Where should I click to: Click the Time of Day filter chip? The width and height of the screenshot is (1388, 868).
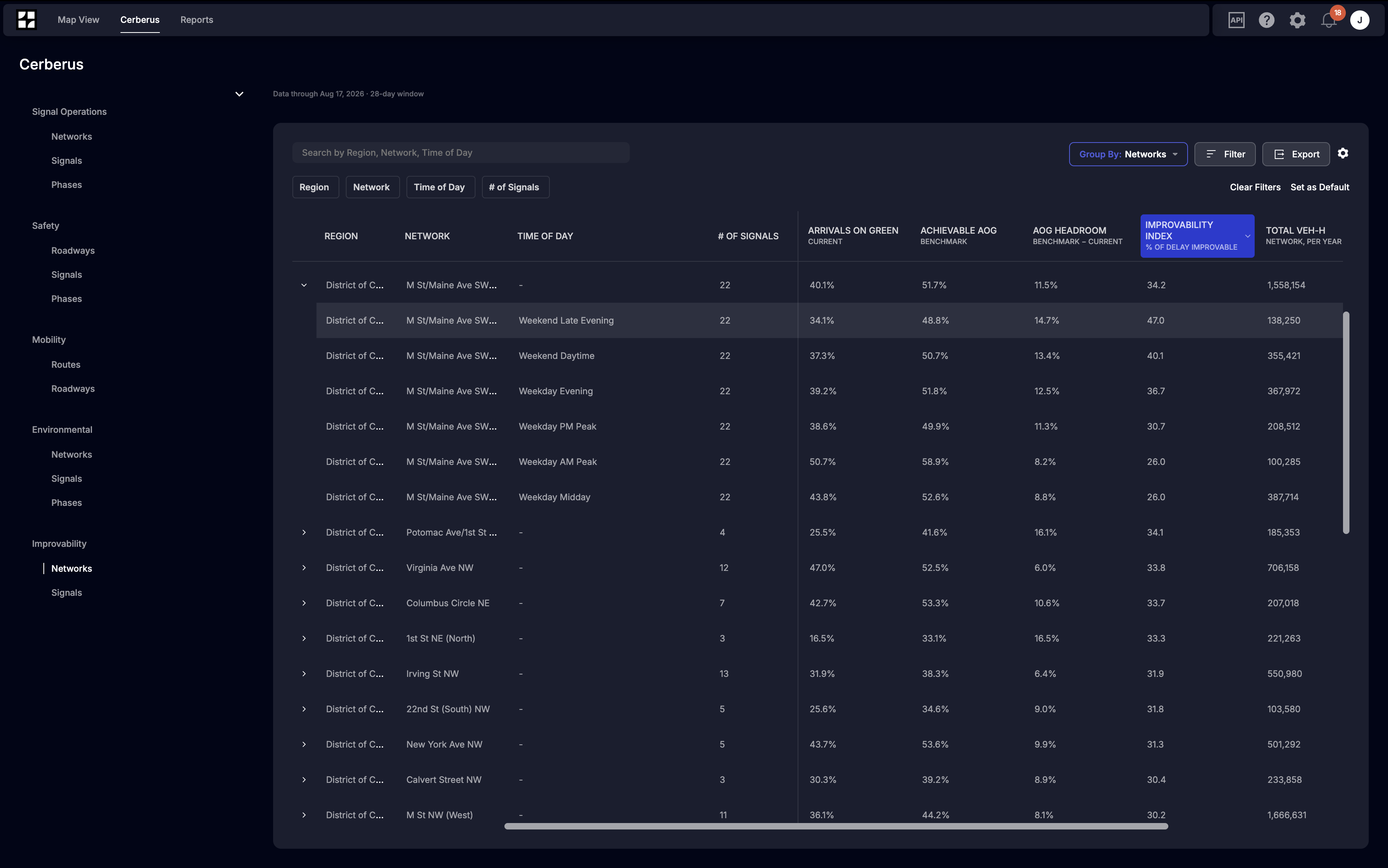click(x=441, y=187)
